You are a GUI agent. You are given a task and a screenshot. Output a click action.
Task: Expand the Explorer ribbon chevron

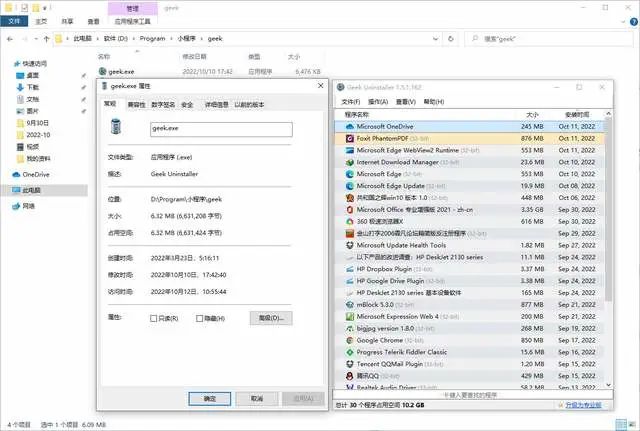(x=623, y=22)
